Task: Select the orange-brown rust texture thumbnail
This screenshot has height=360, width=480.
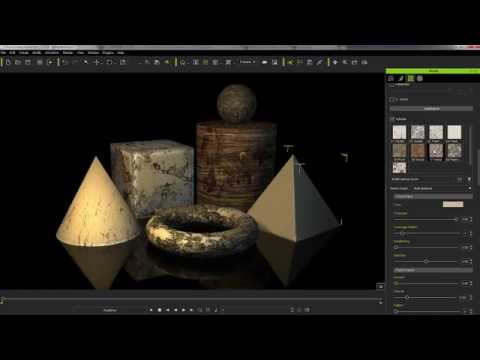Action: 418,151
